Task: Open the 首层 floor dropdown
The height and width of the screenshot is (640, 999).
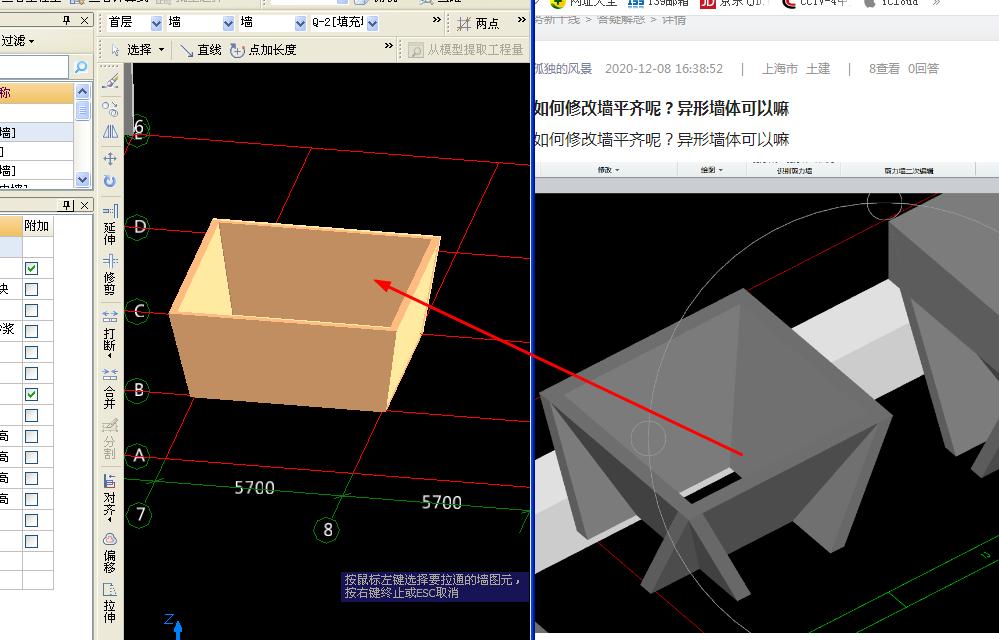Action: 156,24
